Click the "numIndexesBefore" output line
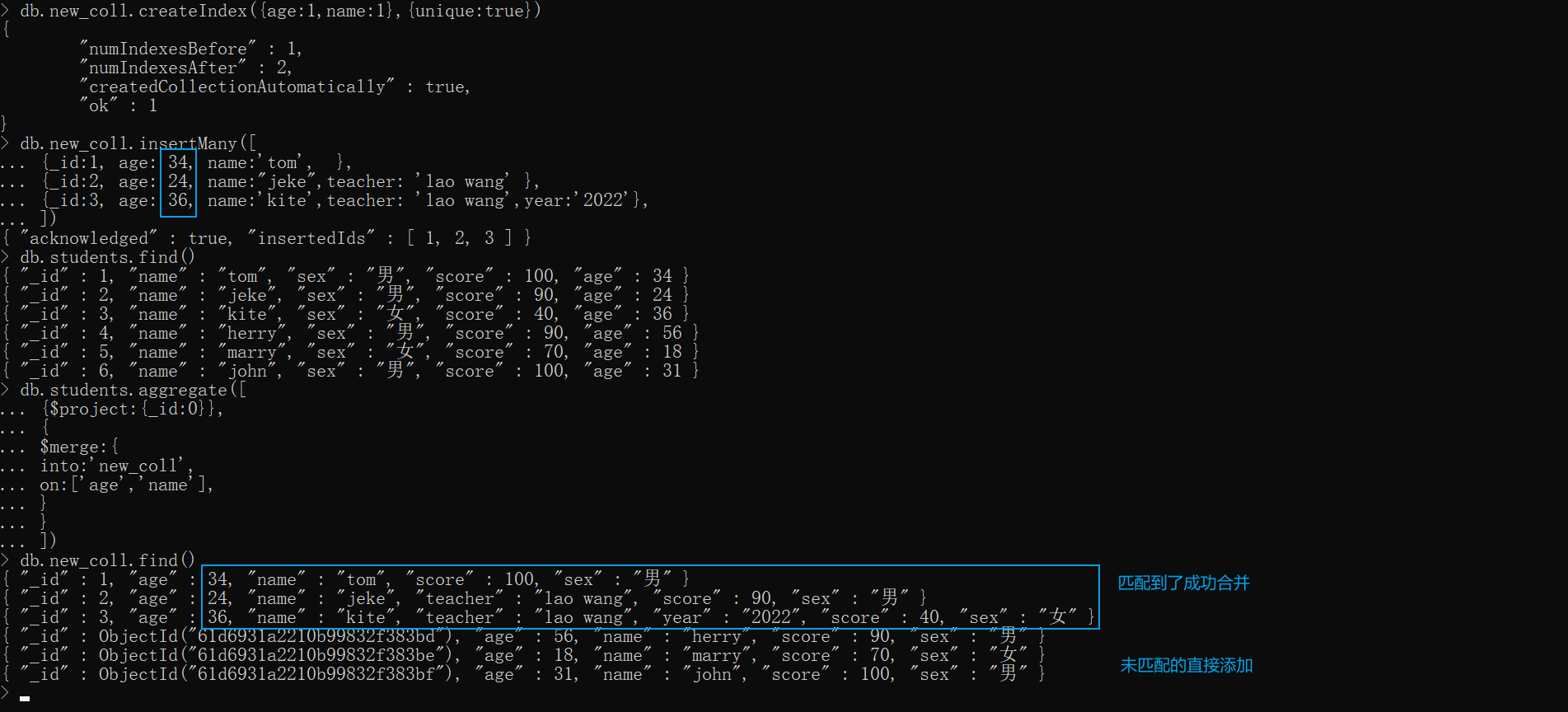 191,49
